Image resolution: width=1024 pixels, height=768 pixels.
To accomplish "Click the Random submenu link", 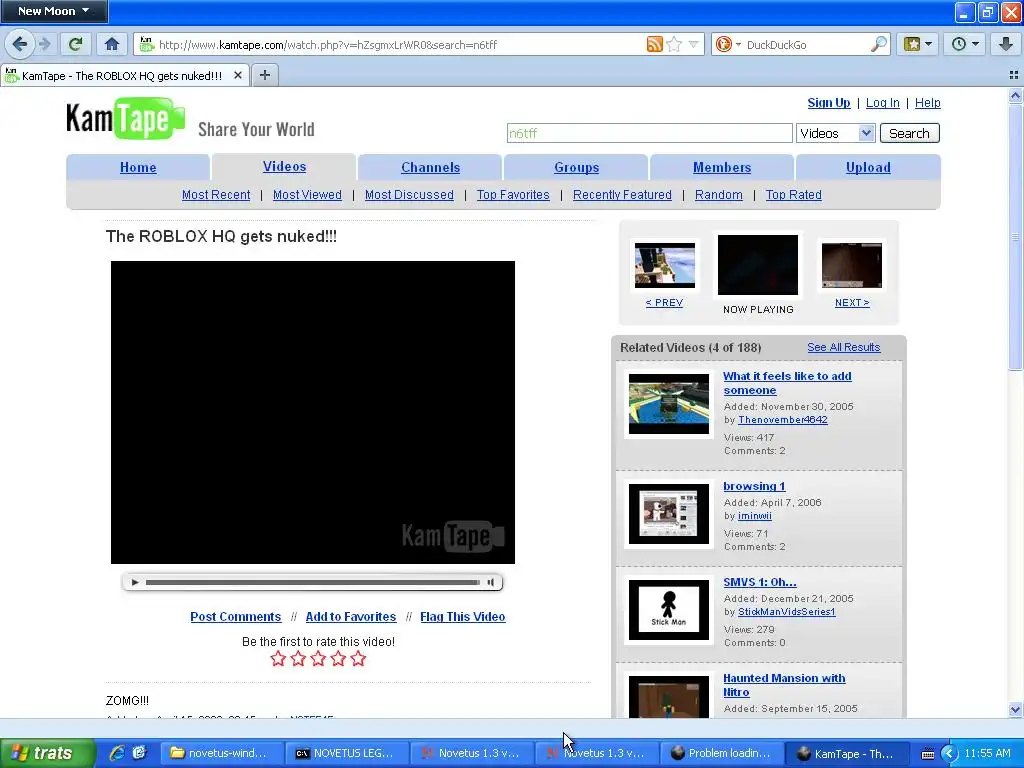I will [x=718, y=195].
